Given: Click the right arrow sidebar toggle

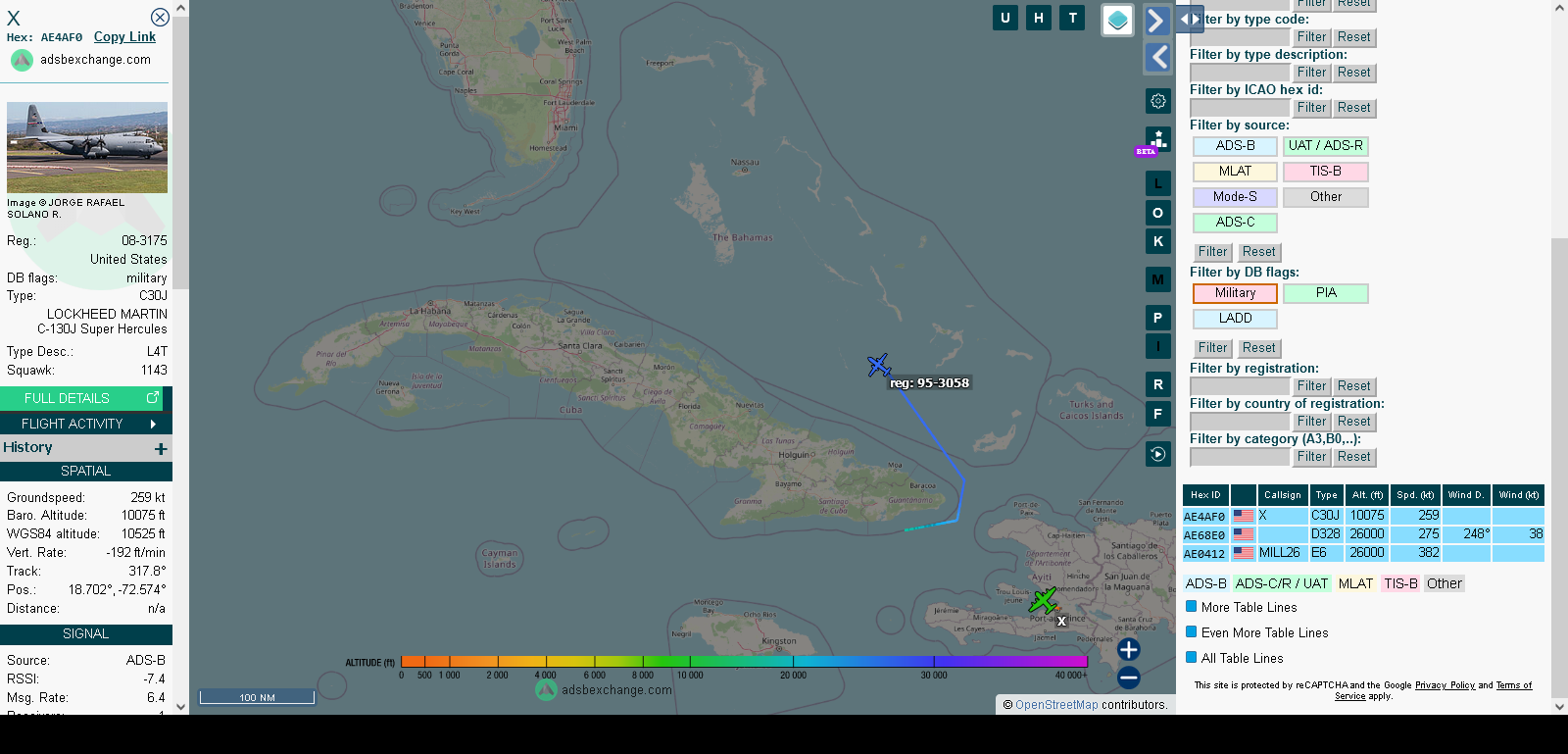Looking at the screenshot, I should point(1157,21).
